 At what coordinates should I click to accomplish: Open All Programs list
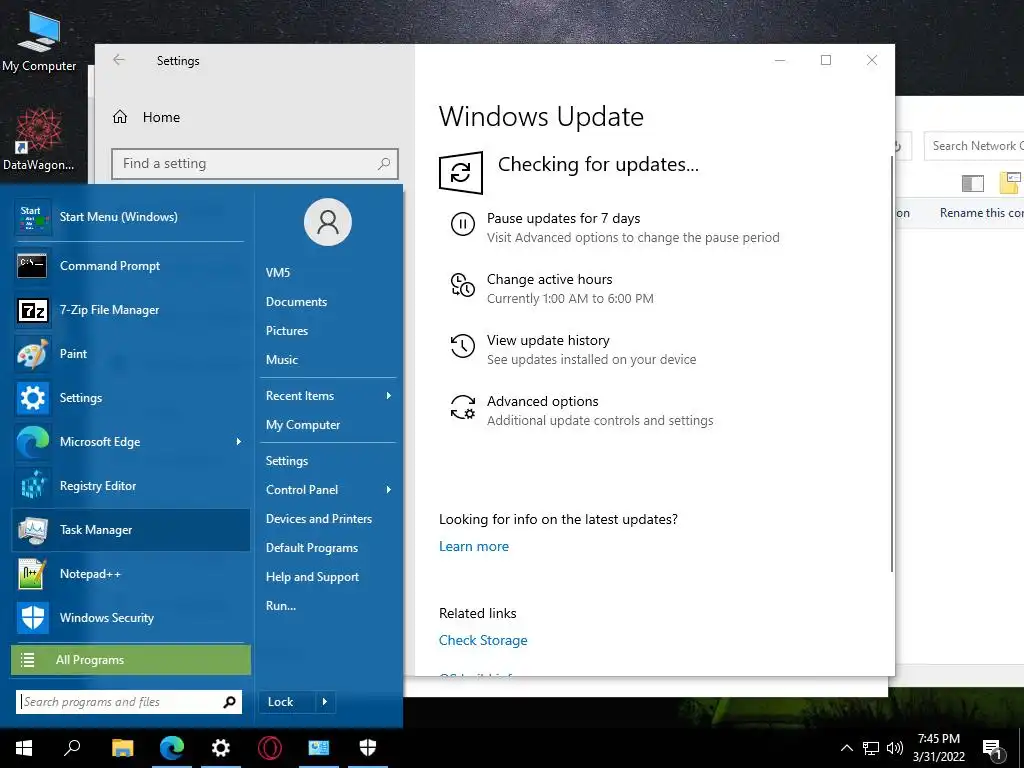click(x=131, y=660)
